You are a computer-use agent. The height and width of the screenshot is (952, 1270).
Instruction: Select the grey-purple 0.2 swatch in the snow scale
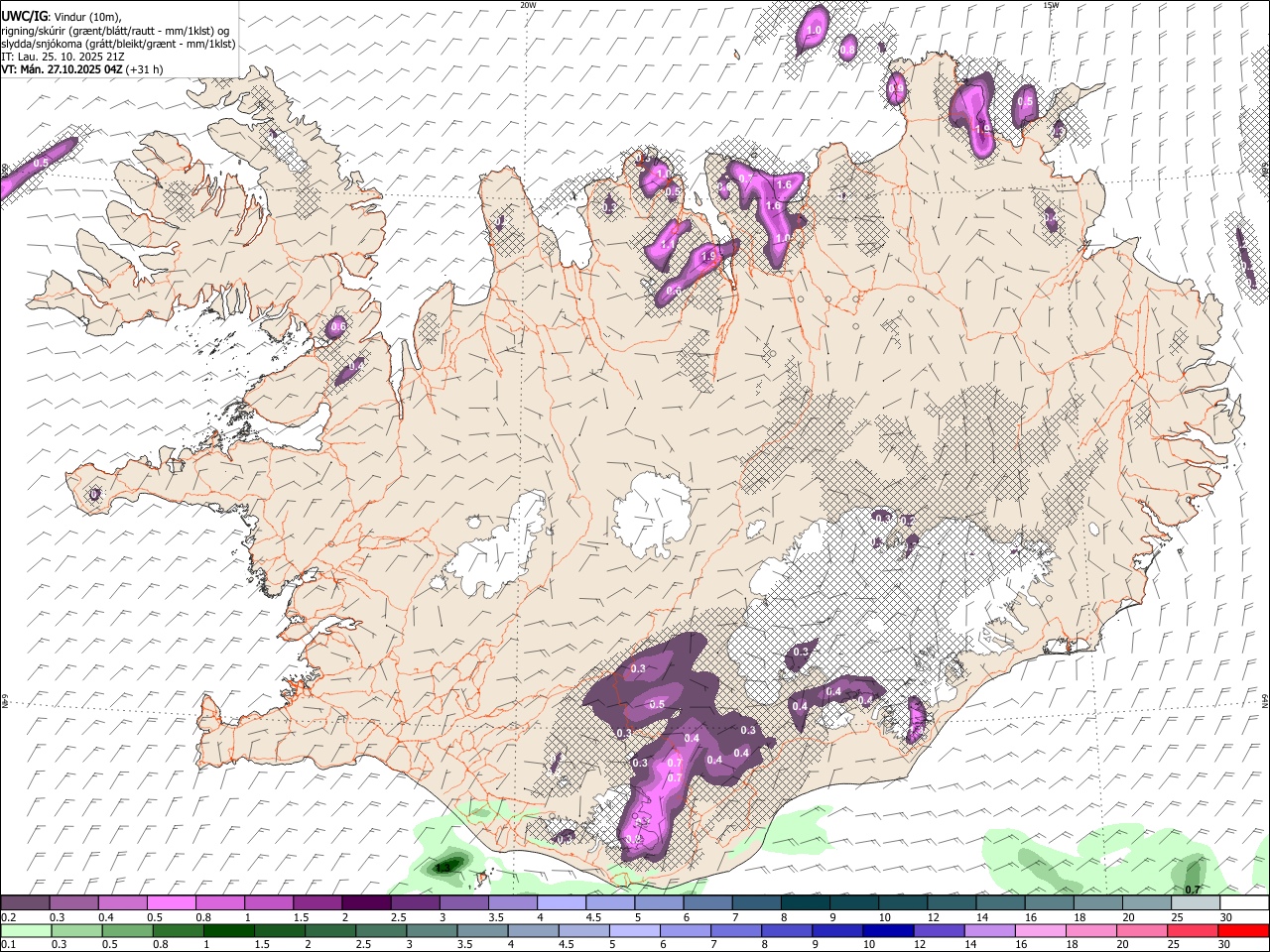coord(25,902)
